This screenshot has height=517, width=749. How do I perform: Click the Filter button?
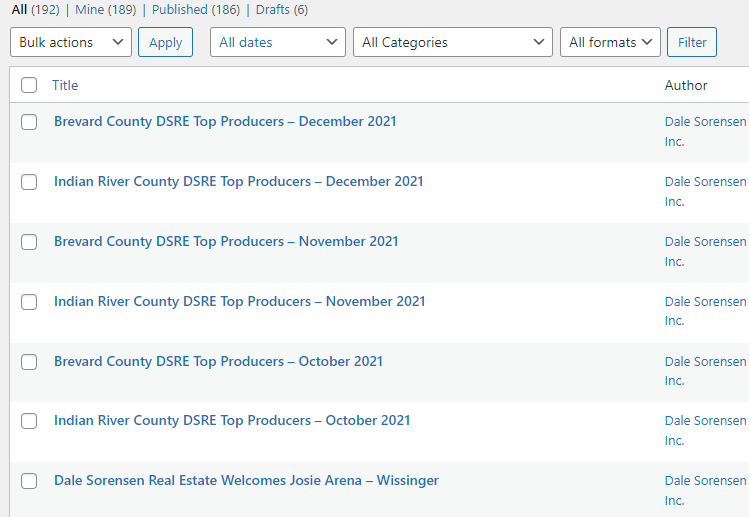[x=692, y=42]
